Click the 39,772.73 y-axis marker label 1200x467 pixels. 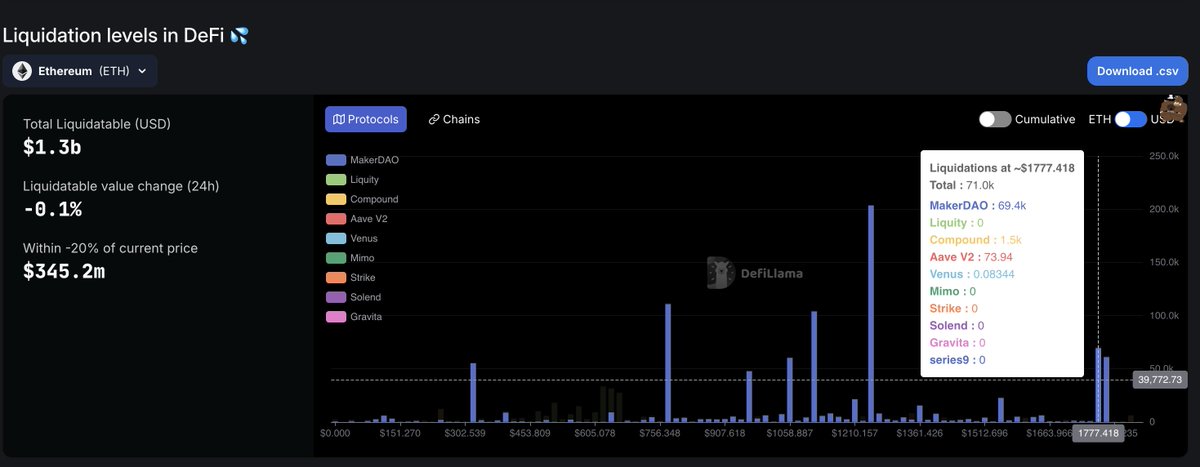coord(1159,379)
